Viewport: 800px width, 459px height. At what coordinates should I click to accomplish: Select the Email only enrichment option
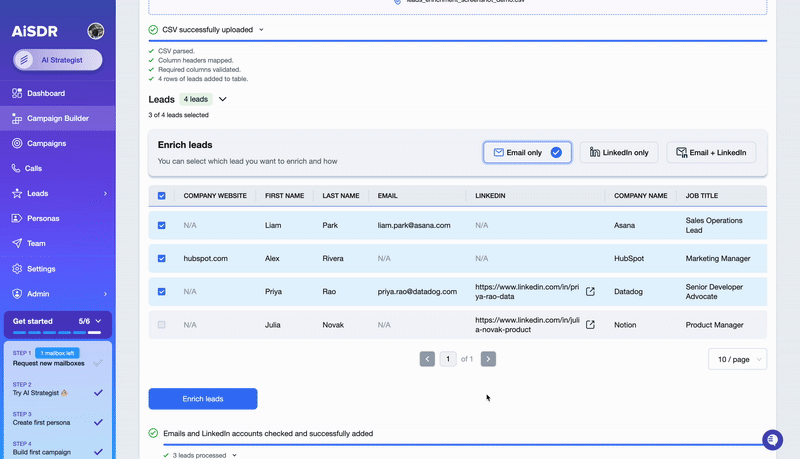(527, 152)
